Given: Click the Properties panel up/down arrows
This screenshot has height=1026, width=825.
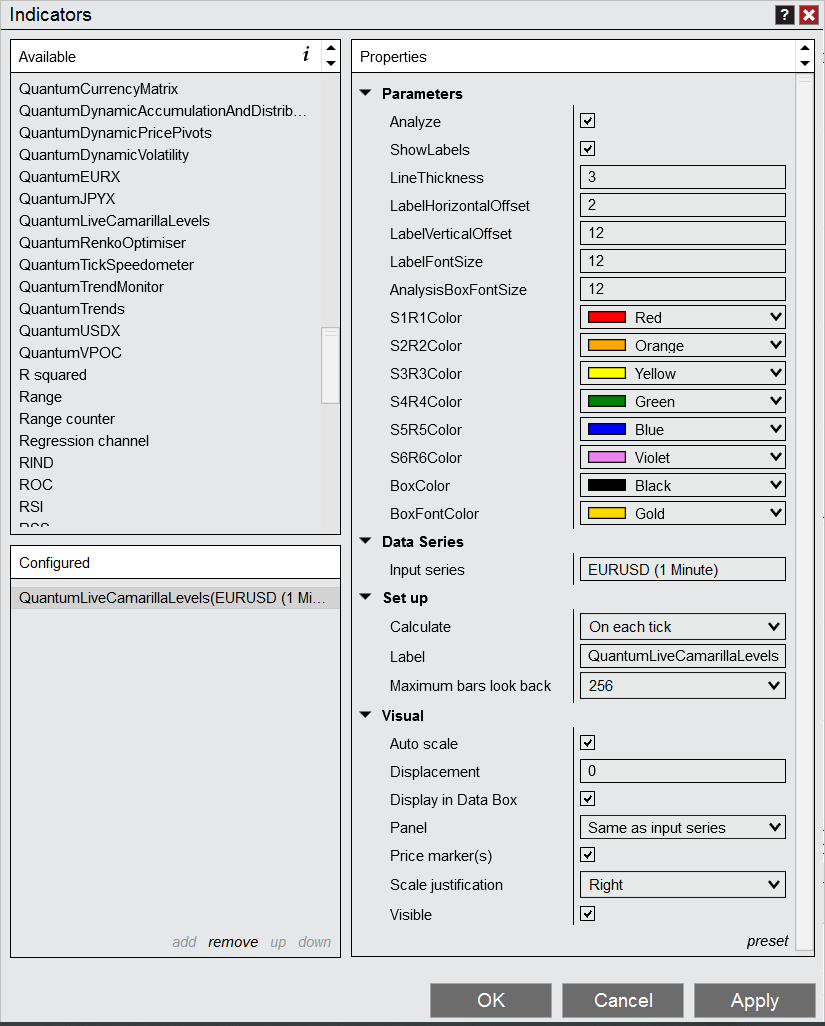Looking at the screenshot, I should (805, 56).
